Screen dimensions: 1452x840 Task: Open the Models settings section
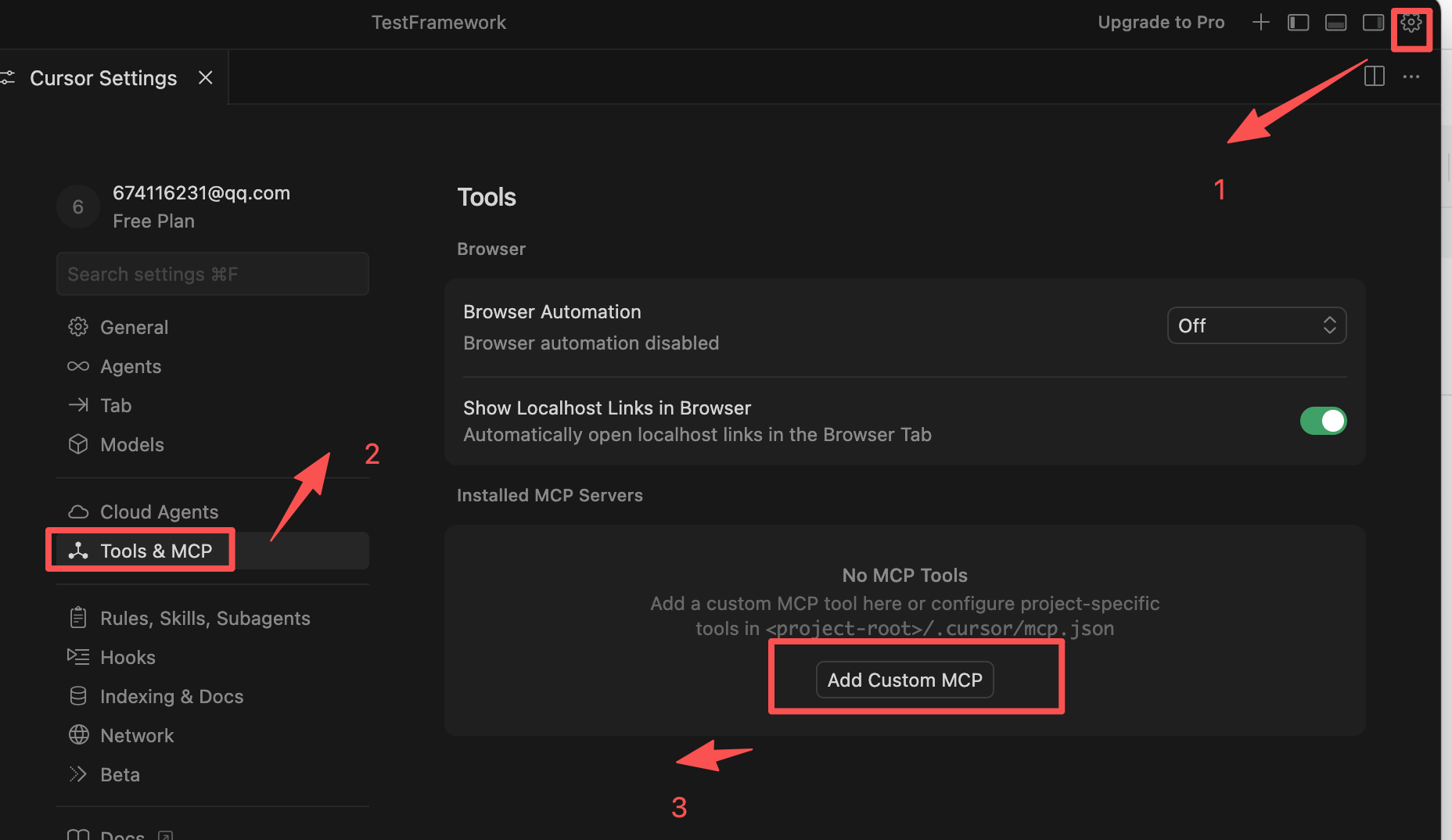point(213,444)
